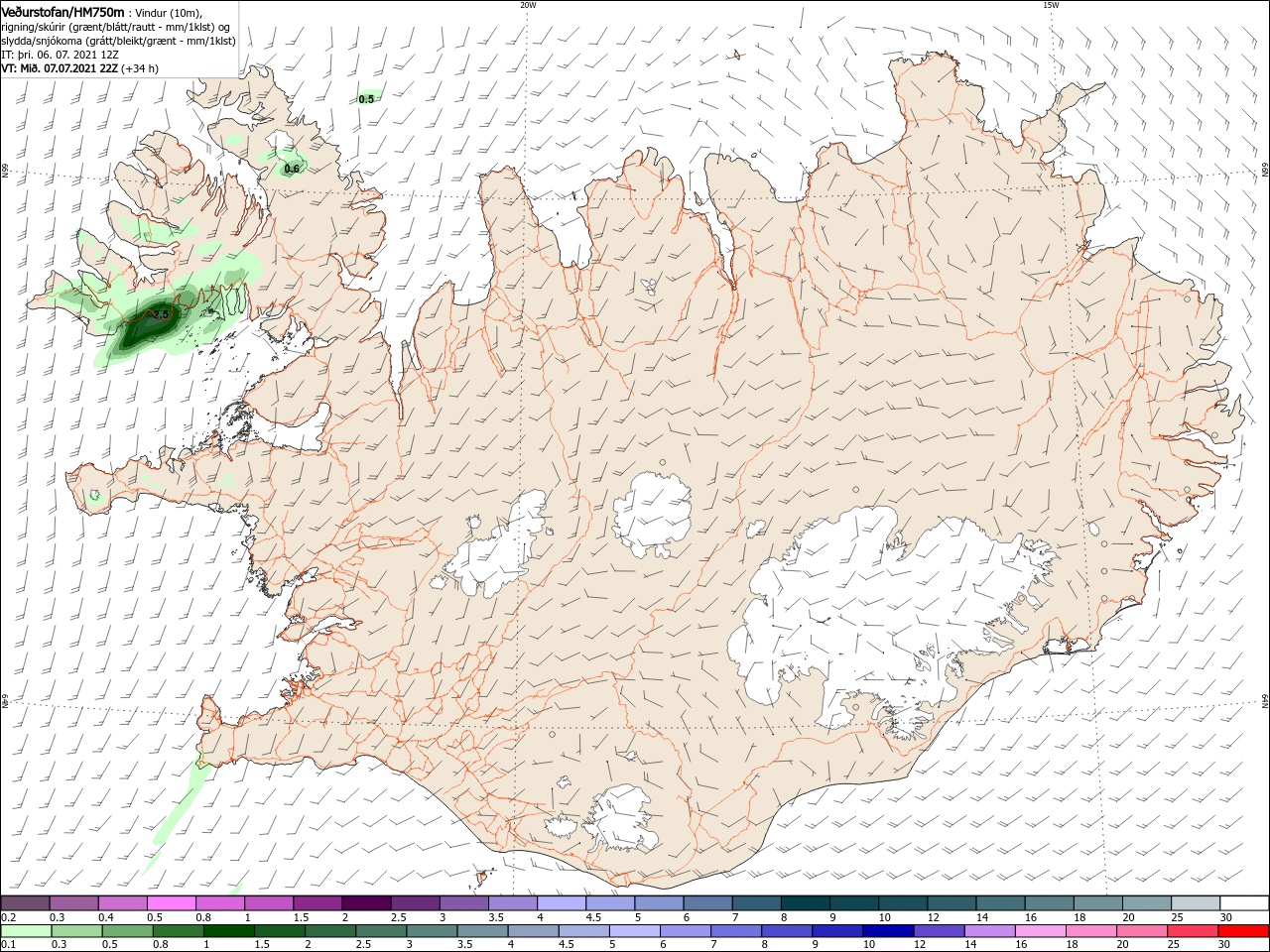Click the Veðurstofan/HM750m title text
Viewport: 1270px width, 952px height.
coord(63,11)
